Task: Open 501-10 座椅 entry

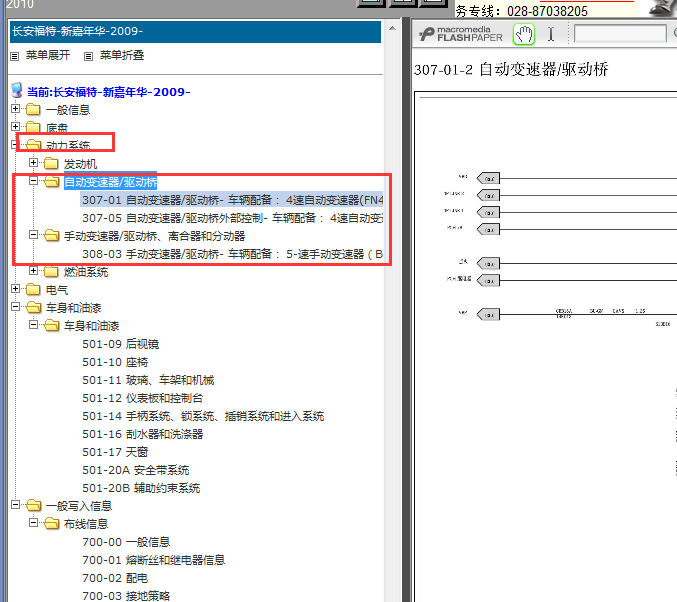Action: tap(115, 362)
